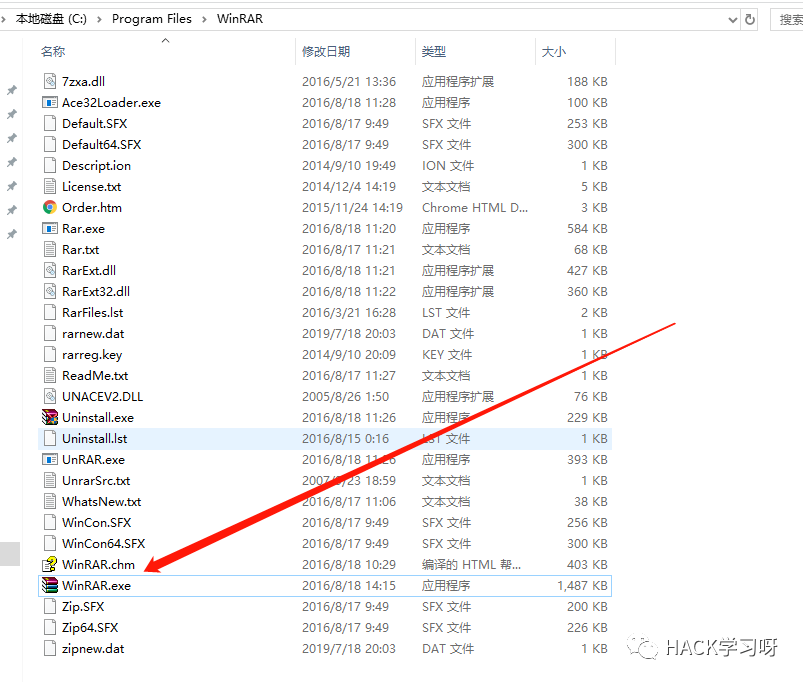
Task: Click the file name zipnew.dat
Action: pyautogui.click(x=93, y=648)
